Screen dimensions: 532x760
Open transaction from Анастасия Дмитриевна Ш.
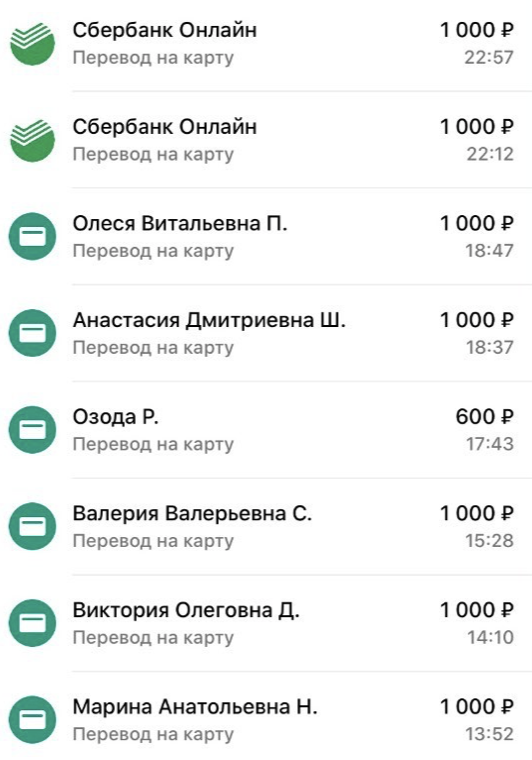(266, 333)
